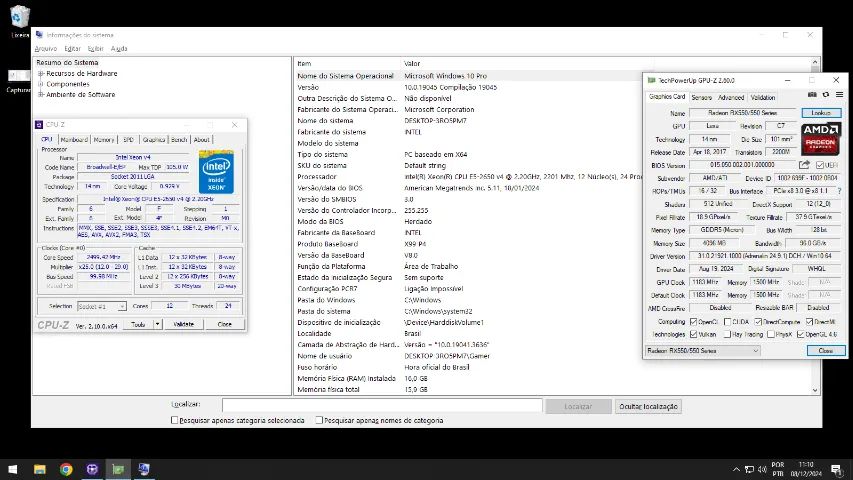853x480 pixels.
Task: Toggle OpenGL 4.6 checkbox in GPU-Z
Action: pyautogui.click(x=800, y=334)
